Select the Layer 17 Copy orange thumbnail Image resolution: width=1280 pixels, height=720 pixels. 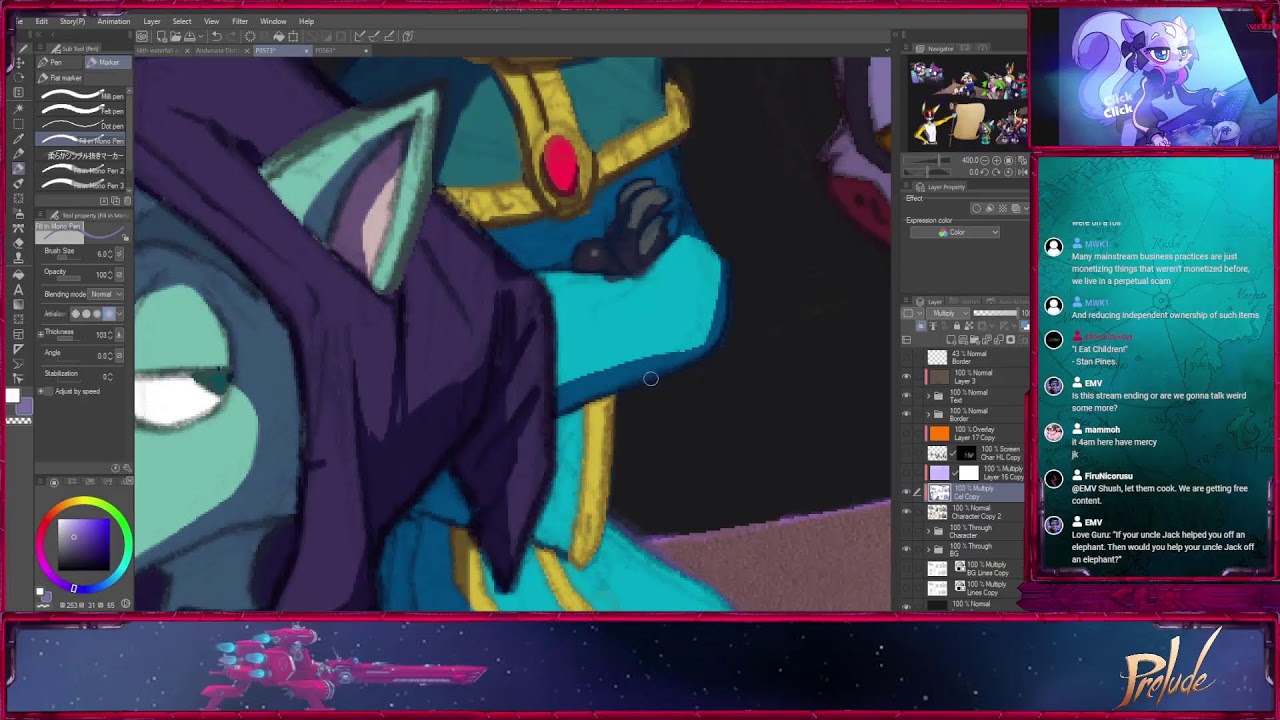938,434
